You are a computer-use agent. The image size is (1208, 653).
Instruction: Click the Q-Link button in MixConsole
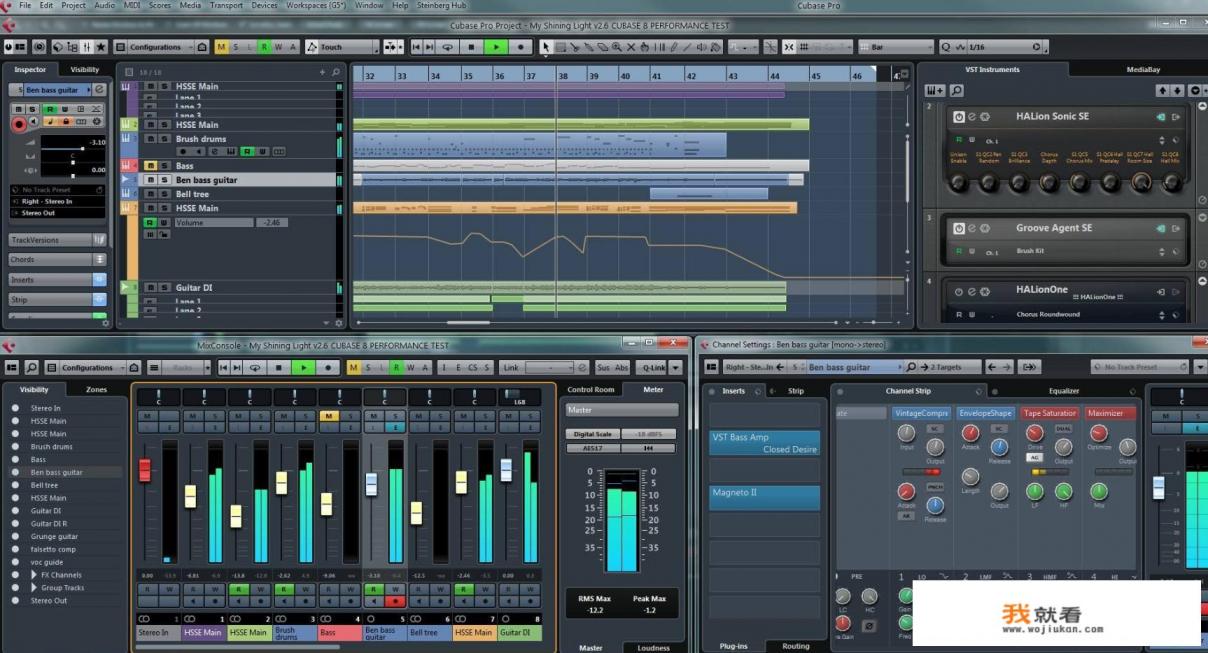654,368
